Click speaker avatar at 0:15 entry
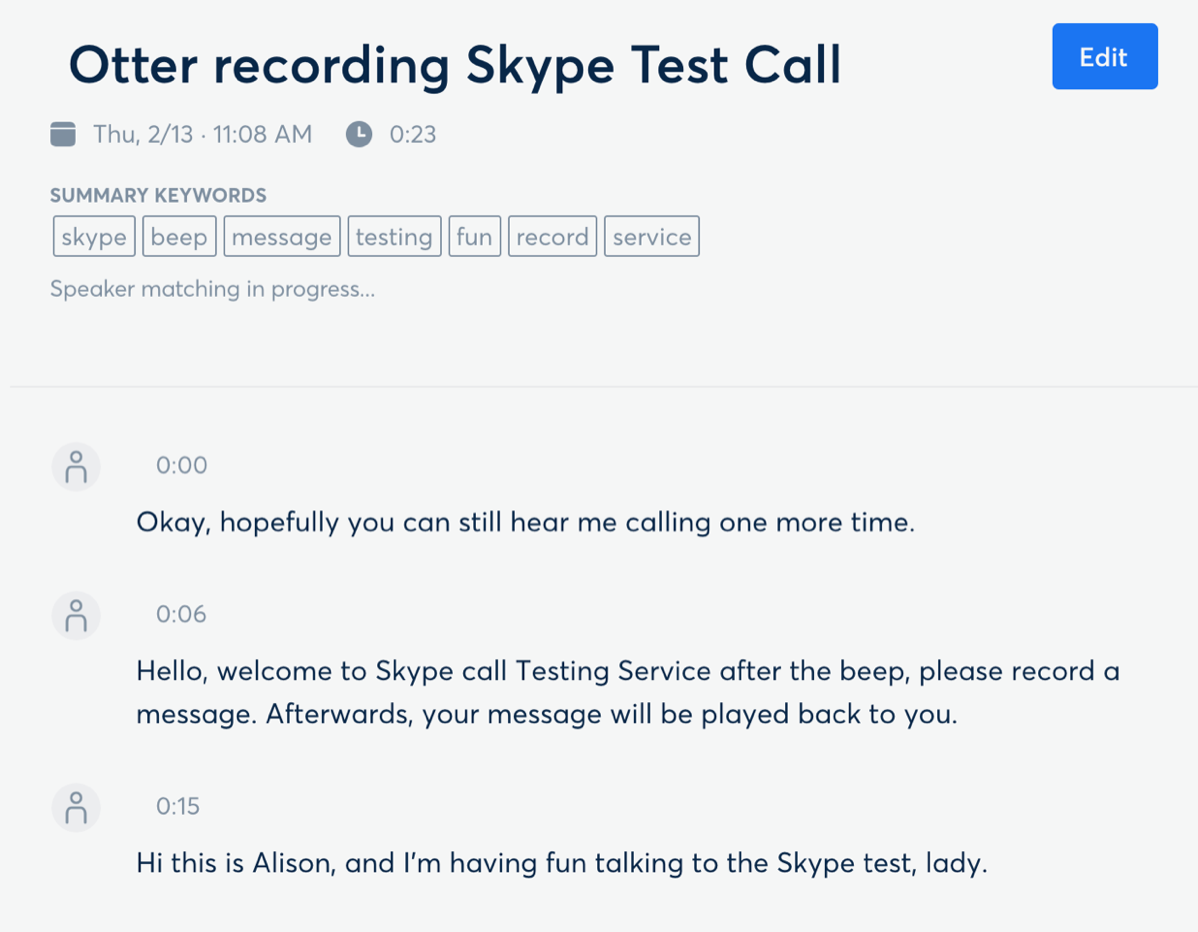The width and height of the screenshot is (1198, 932). pos(76,807)
